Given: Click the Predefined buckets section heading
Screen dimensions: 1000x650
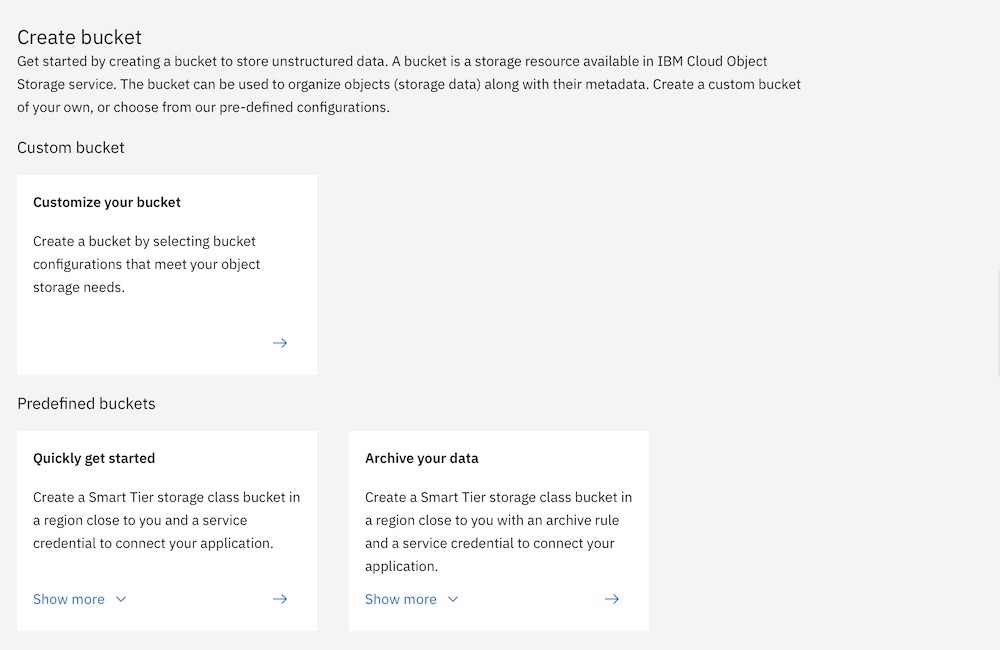Looking at the screenshot, I should 86,403.
